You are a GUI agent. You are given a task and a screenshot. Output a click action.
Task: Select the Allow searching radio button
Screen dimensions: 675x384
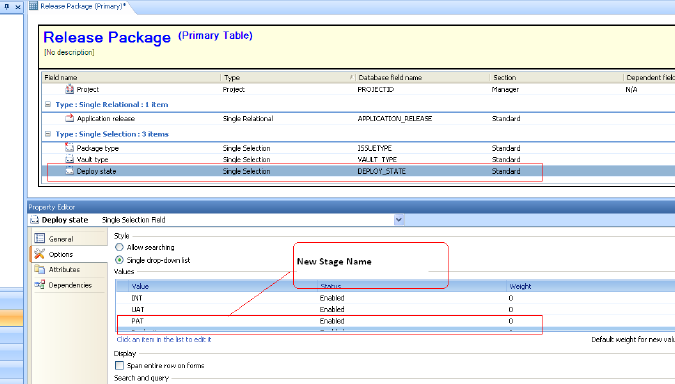pyautogui.click(x=119, y=247)
